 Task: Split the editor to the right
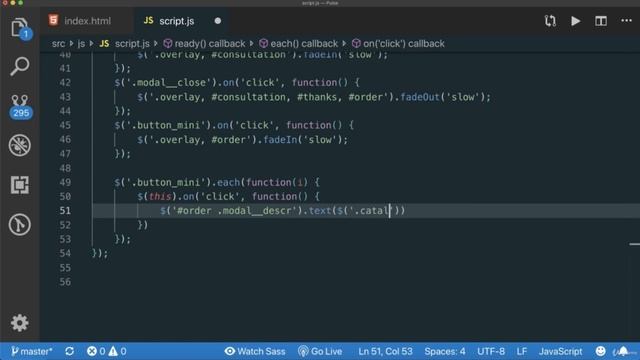click(x=601, y=21)
